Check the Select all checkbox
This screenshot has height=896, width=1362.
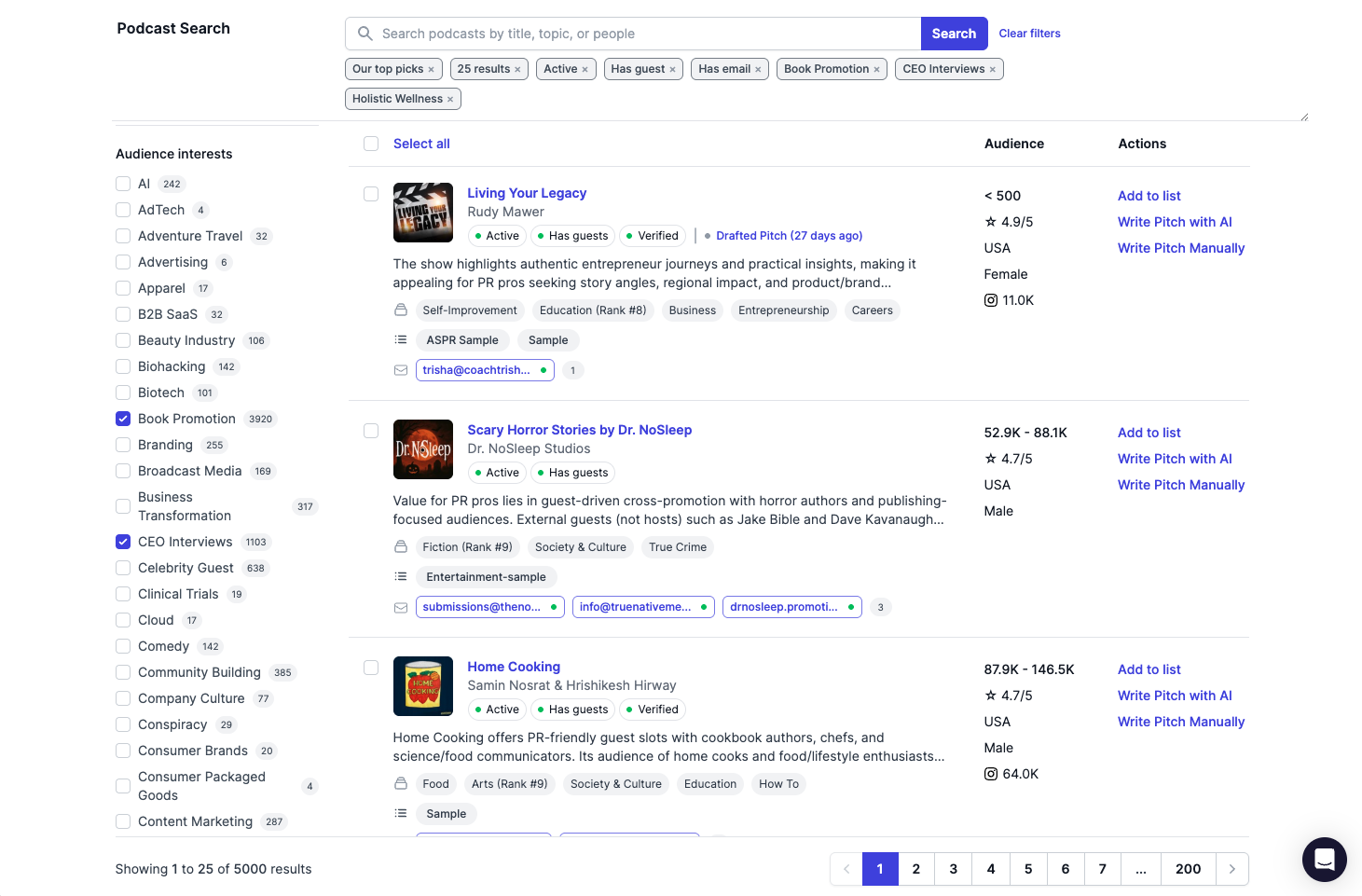(371, 144)
